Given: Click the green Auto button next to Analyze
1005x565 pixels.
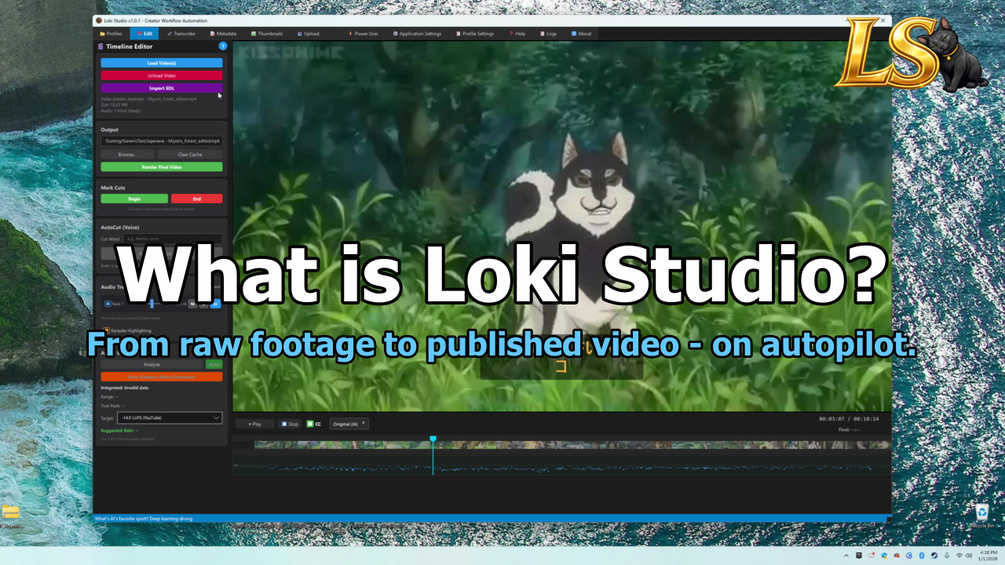Looking at the screenshot, I should tap(214, 364).
